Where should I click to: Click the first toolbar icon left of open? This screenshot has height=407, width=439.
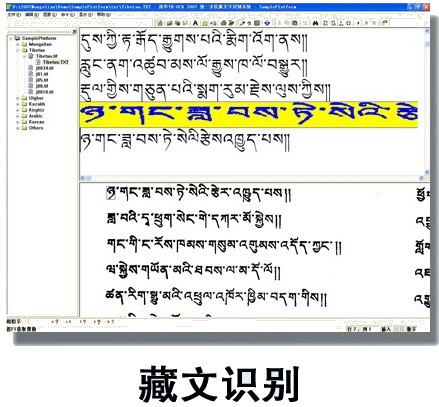tap(160, 23)
